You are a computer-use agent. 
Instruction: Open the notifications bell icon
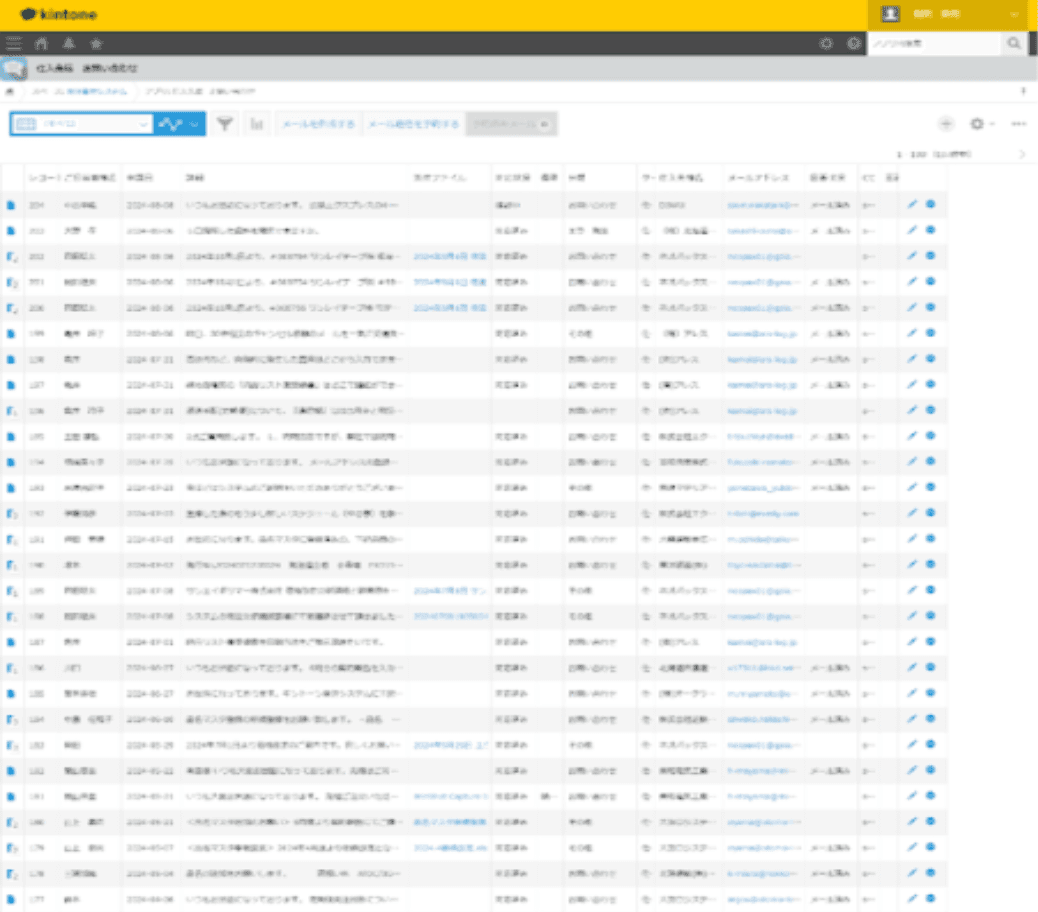68,44
